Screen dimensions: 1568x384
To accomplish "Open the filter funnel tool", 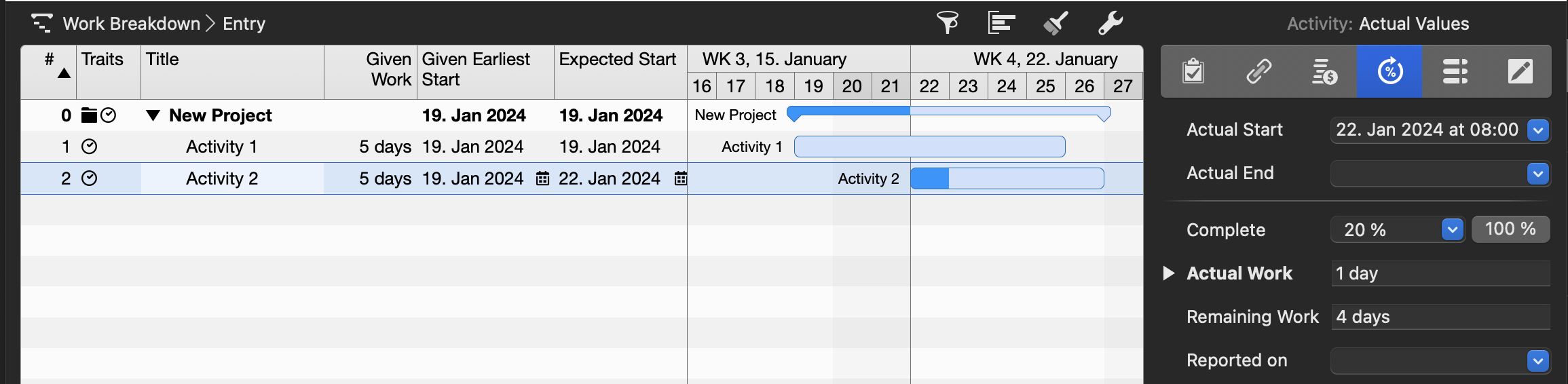I will coord(948,23).
